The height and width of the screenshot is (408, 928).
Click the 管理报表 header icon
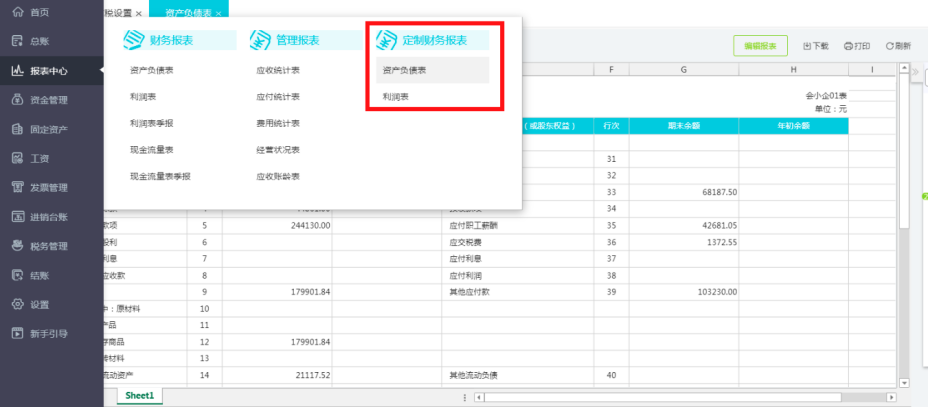[260, 40]
